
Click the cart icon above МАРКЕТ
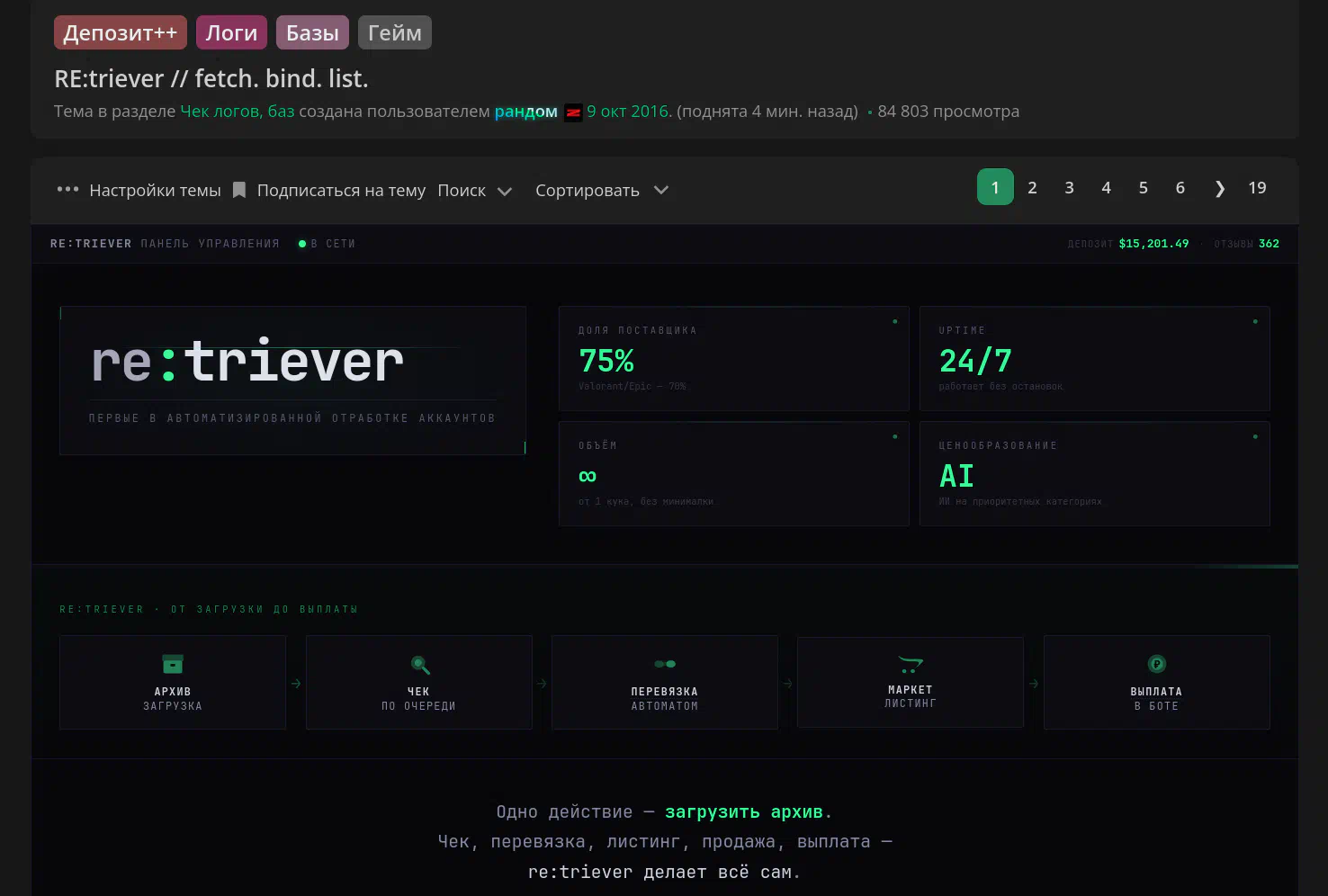tap(911, 665)
